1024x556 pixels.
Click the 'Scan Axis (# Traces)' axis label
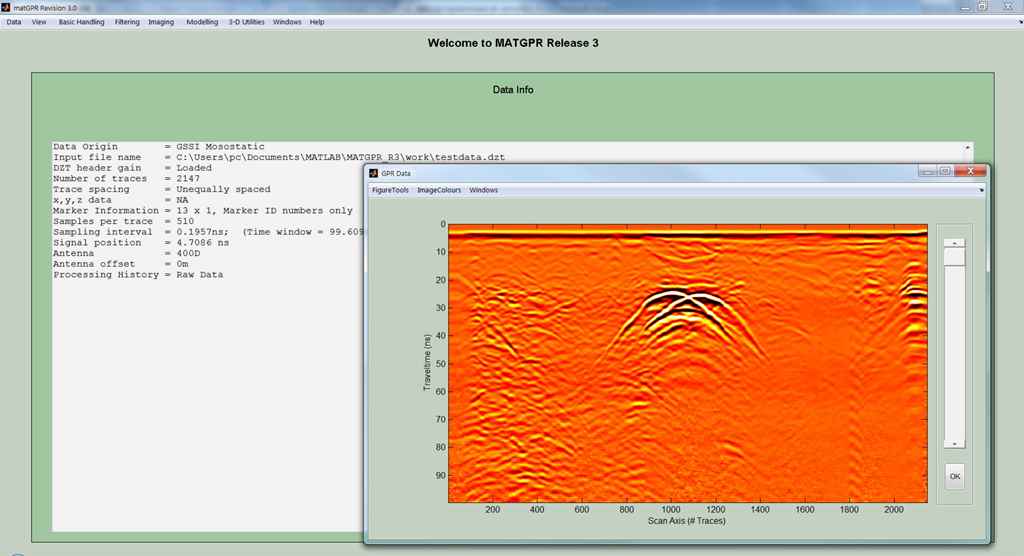point(686,521)
